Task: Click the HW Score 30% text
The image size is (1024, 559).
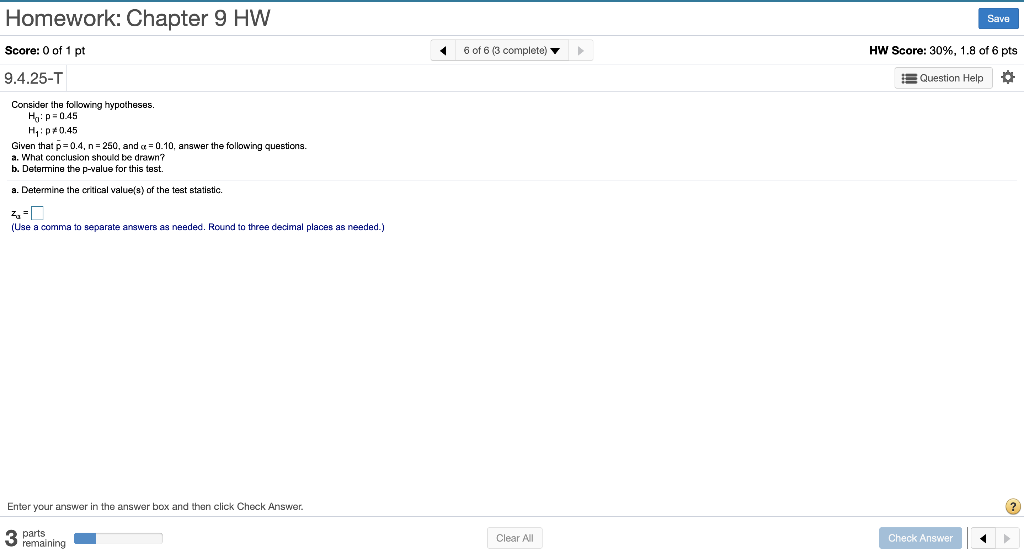Action: (943, 50)
